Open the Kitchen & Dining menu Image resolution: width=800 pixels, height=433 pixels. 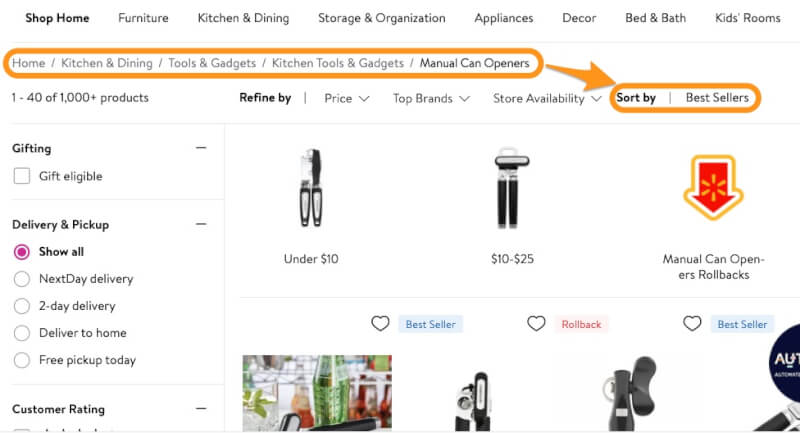[x=243, y=18]
